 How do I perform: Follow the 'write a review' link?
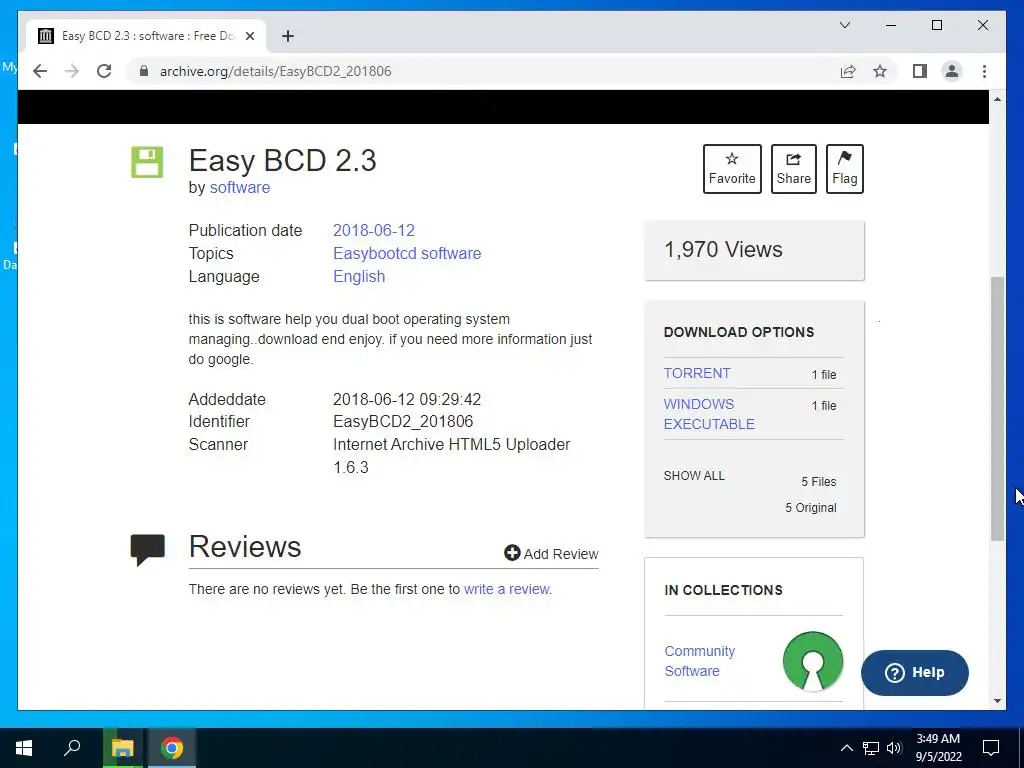[507, 589]
